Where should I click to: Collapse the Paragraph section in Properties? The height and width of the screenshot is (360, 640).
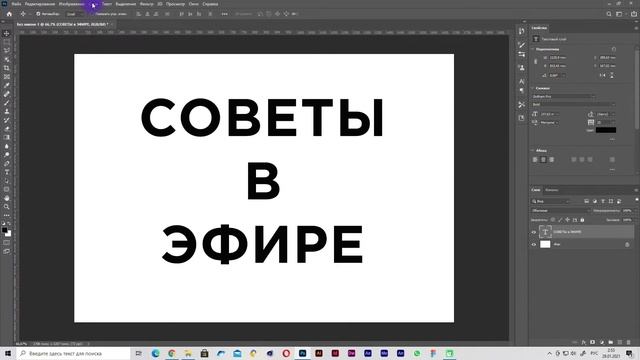coord(532,151)
